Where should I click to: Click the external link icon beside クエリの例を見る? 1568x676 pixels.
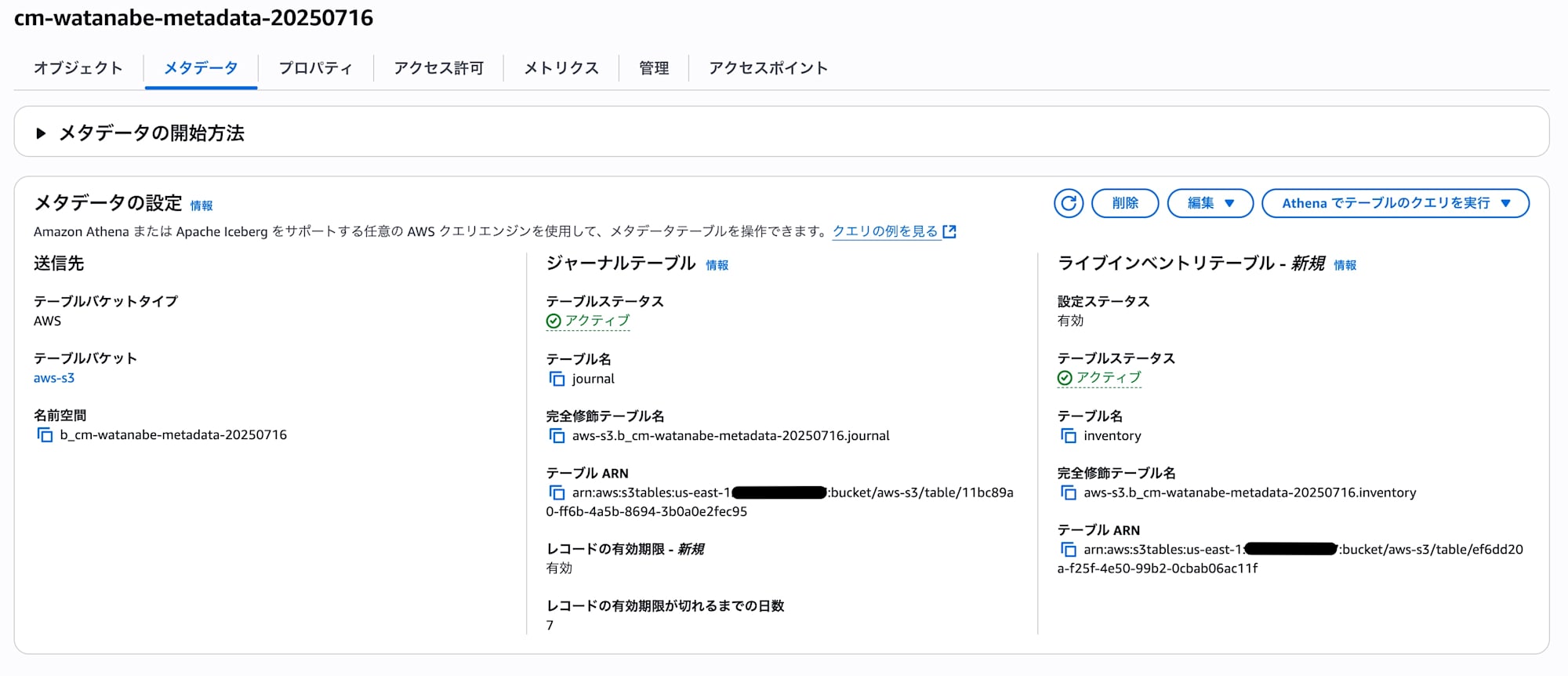coord(949,231)
